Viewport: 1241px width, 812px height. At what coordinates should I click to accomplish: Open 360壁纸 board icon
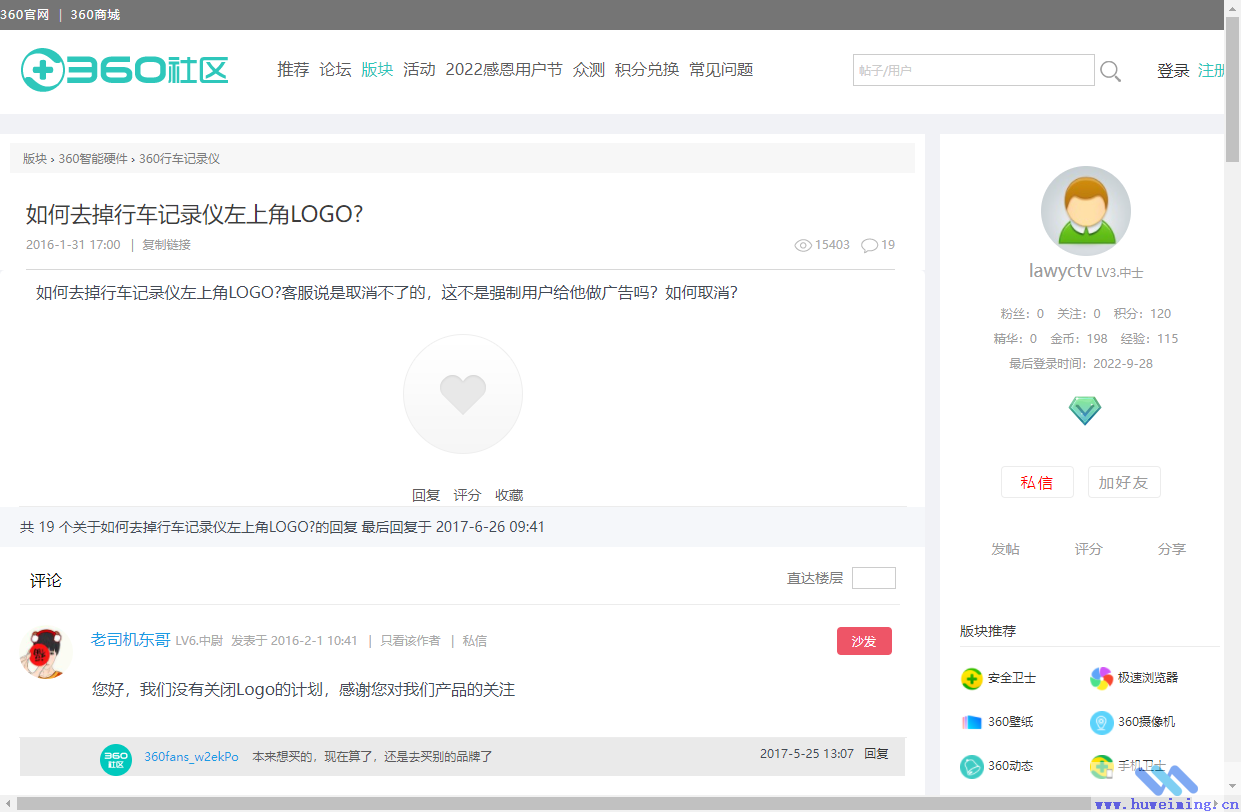971,722
